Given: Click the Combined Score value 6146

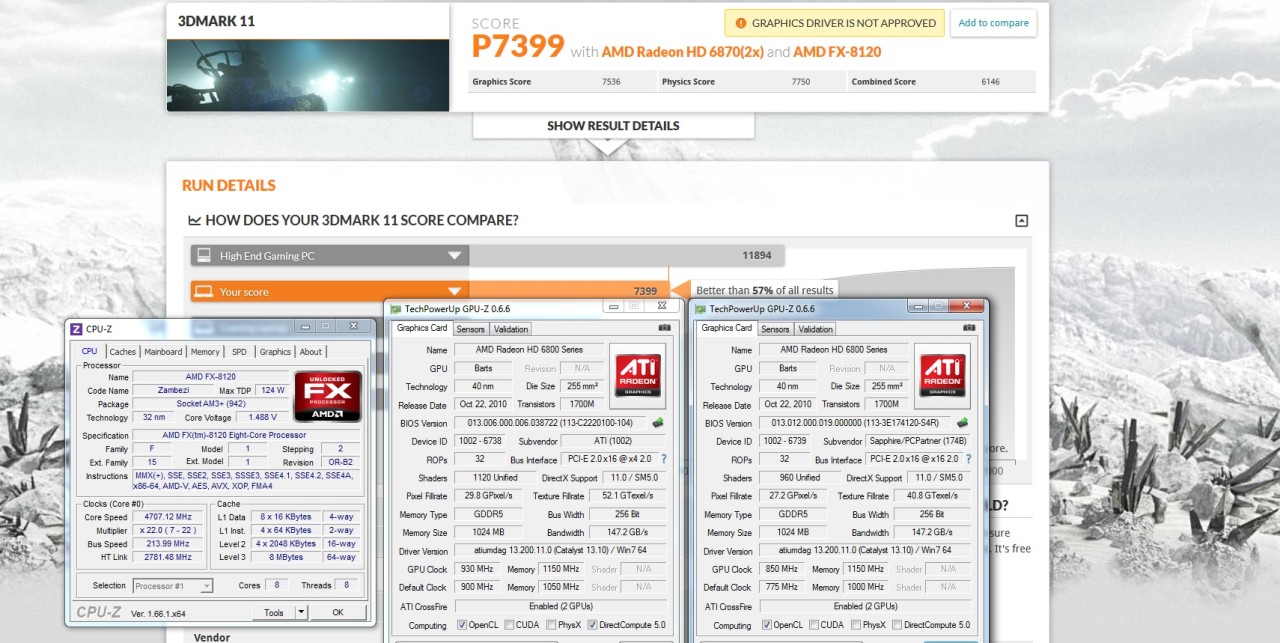Looking at the screenshot, I should pos(990,82).
